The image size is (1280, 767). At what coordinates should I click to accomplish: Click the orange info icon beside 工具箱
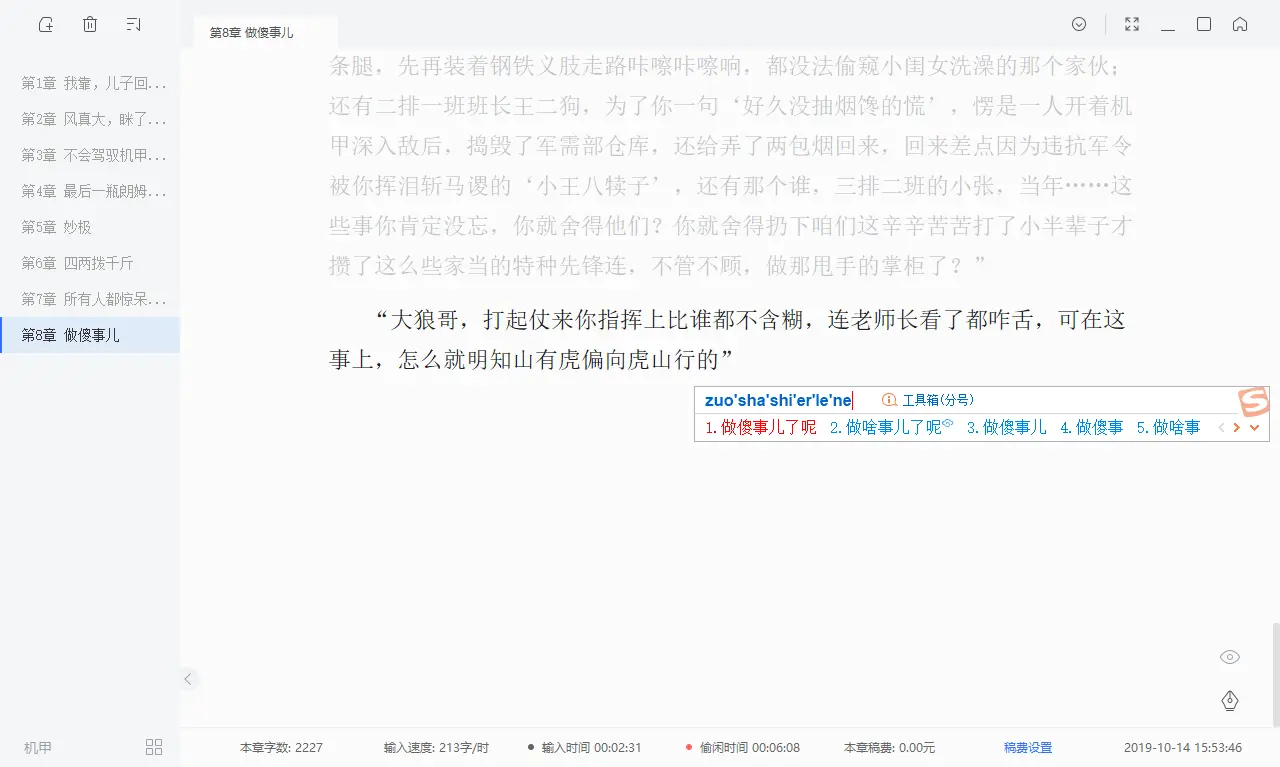click(x=889, y=400)
